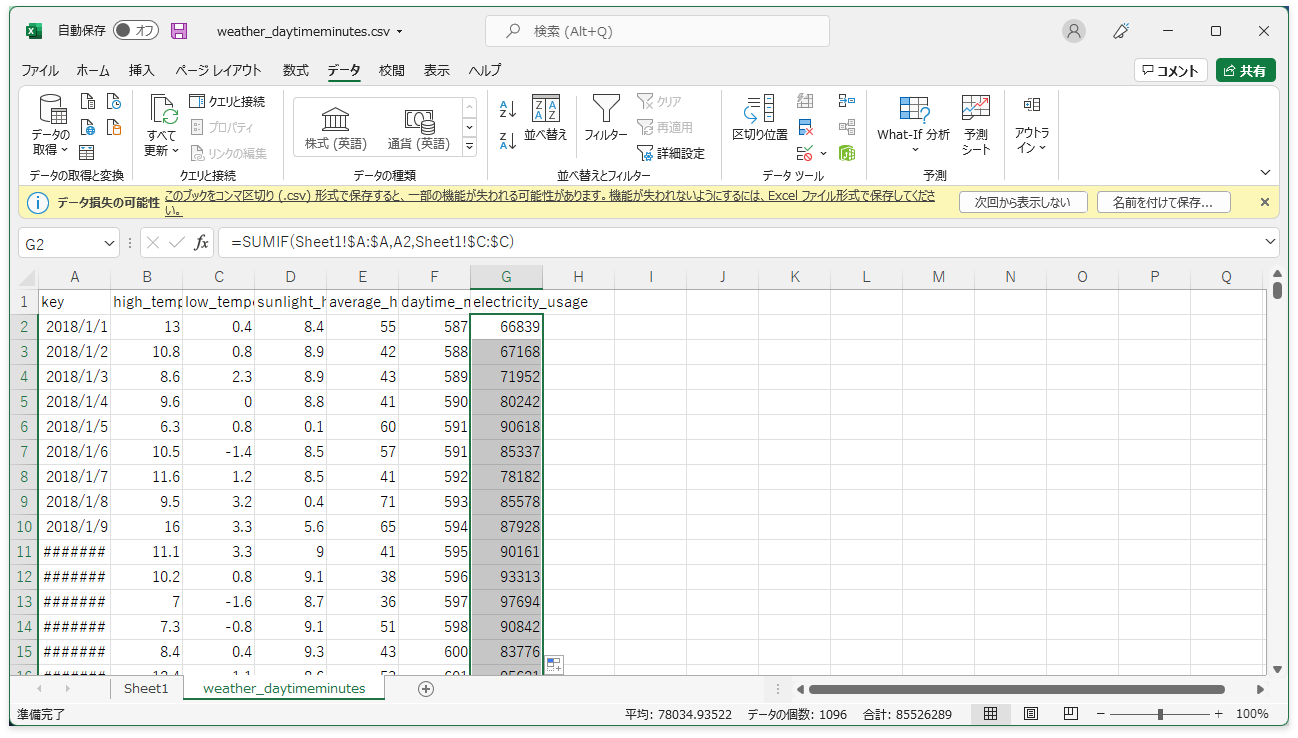This screenshot has width=1298, height=738.
Task: Click the Remove Duplicates icon
Action: point(805,128)
